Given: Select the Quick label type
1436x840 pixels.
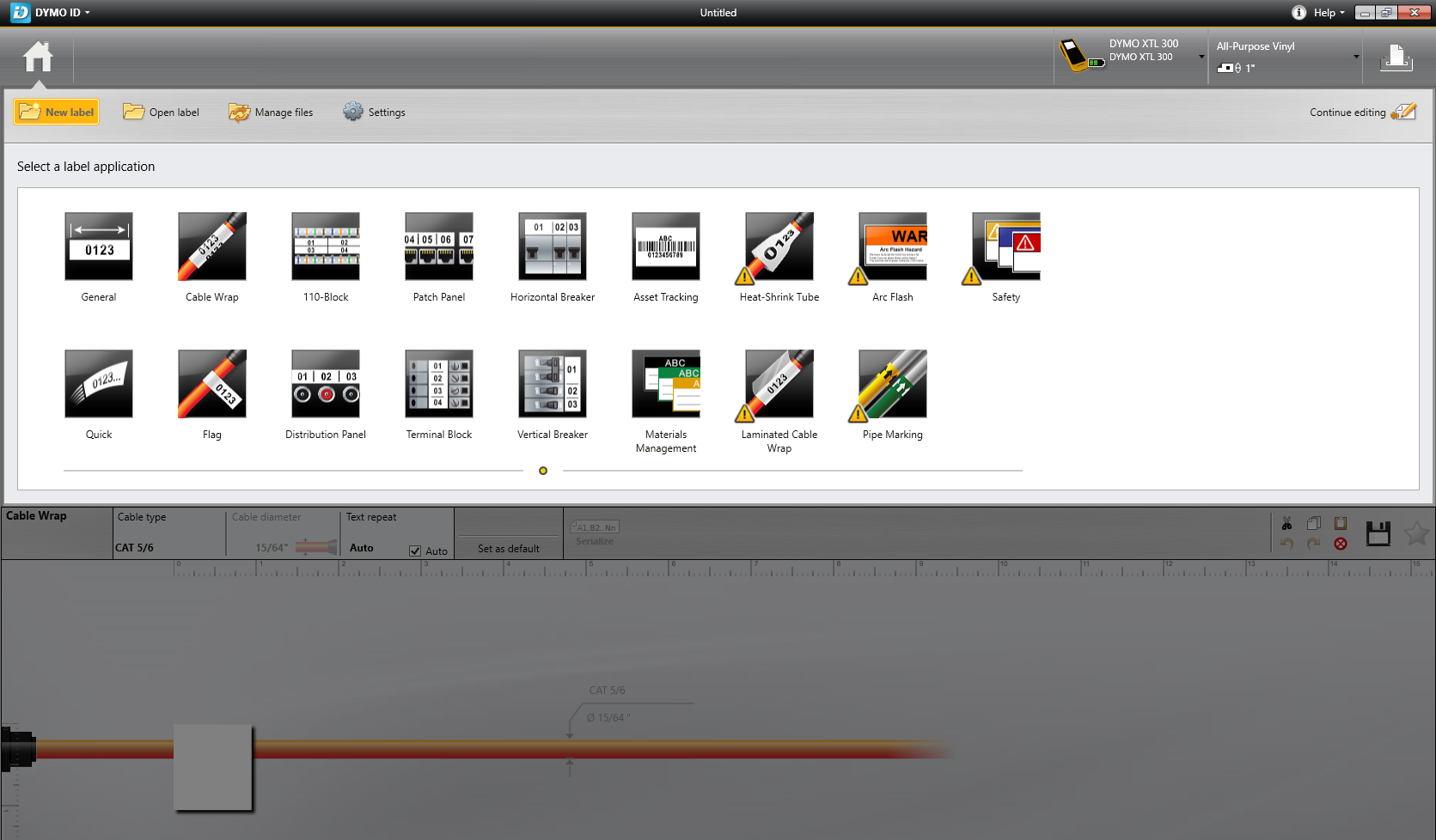Looking at the screenshot, I should tap(99, 384).
